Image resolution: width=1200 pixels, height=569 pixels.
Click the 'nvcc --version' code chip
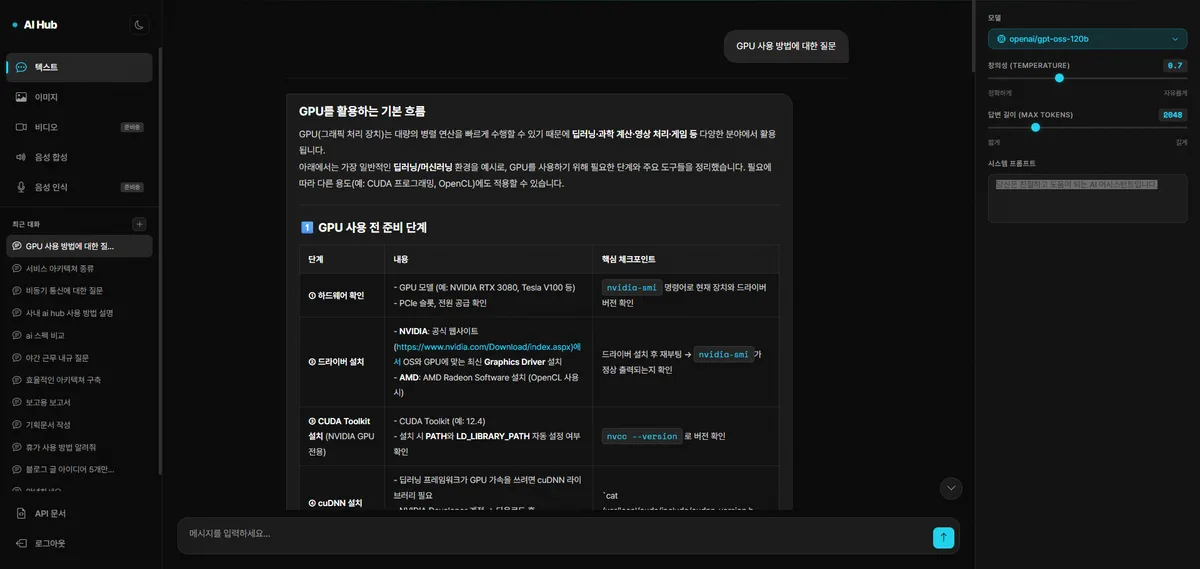642,436
